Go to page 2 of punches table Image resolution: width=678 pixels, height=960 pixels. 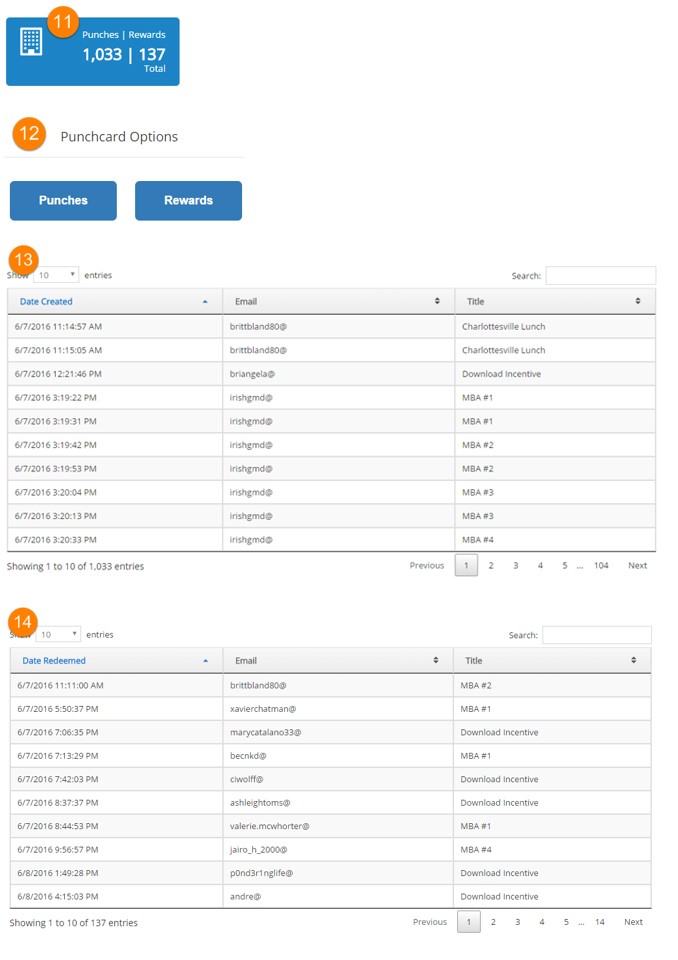point(491,565)
